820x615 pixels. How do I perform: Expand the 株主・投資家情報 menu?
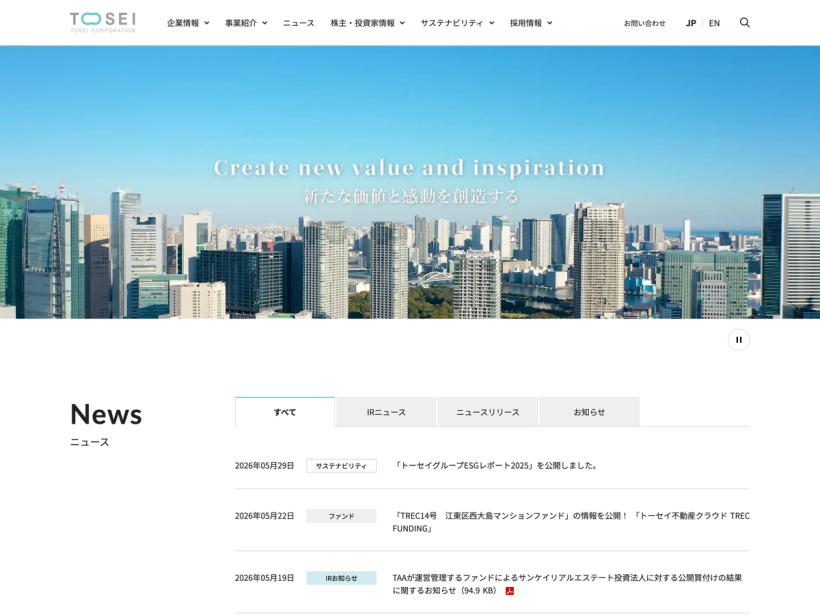[368, 23]
